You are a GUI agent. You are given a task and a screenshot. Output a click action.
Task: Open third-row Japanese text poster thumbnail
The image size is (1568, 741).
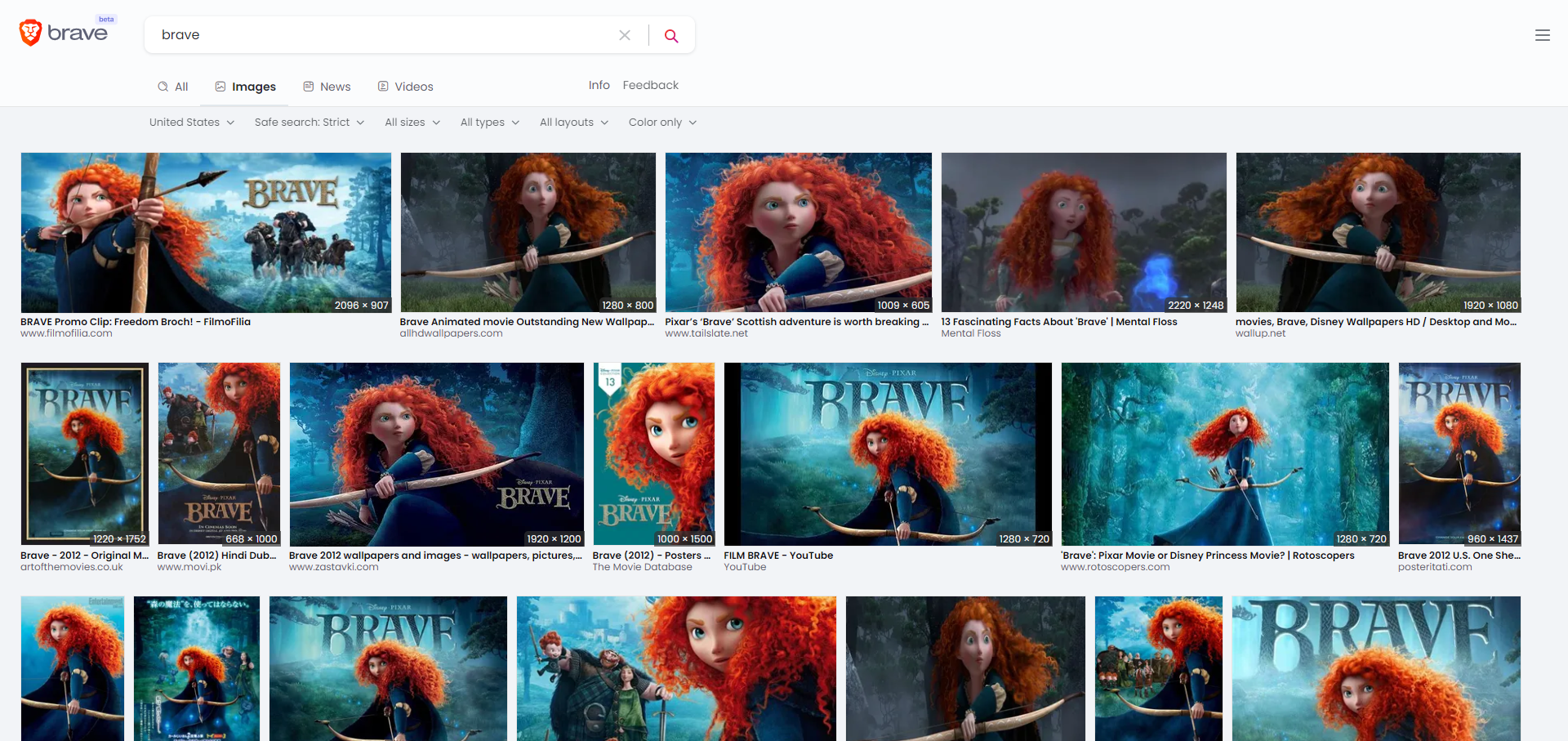coord(197,668)
